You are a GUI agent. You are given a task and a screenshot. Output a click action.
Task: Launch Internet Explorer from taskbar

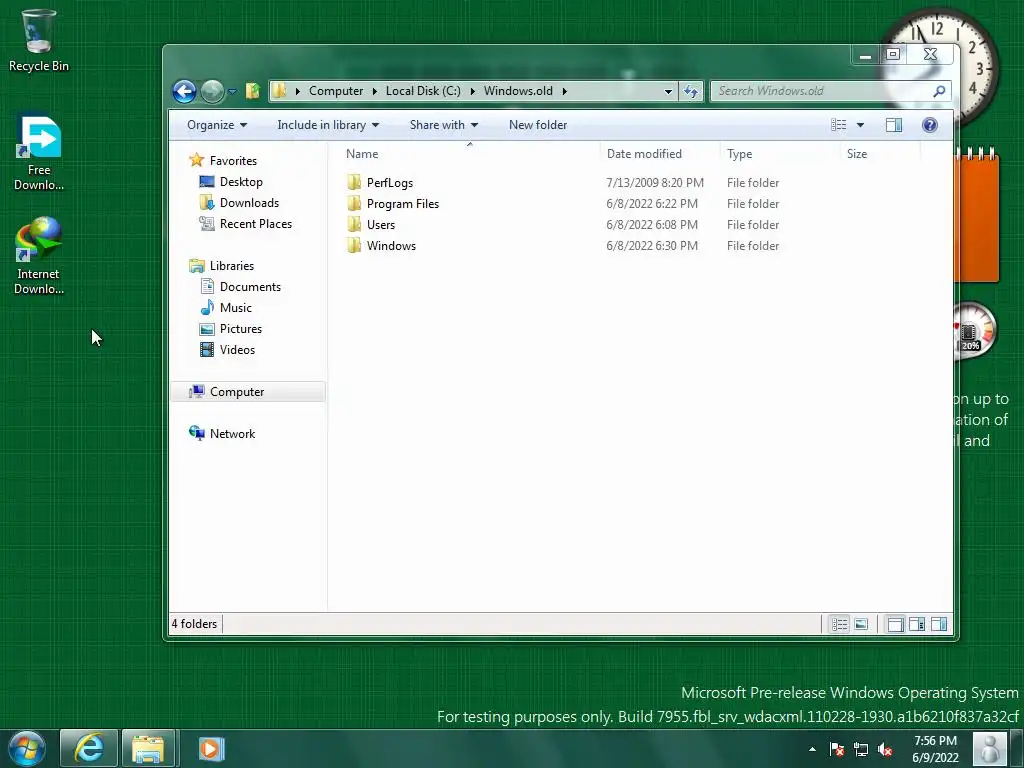[89, 748]
